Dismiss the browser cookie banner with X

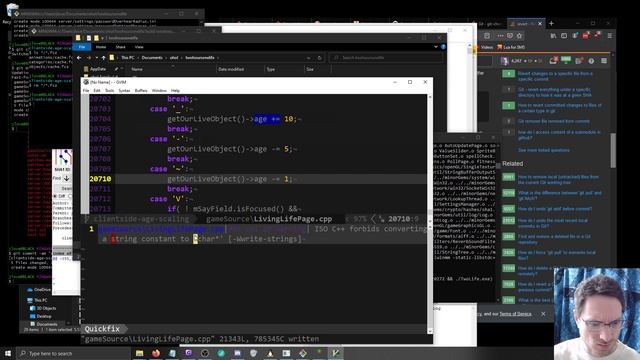pos(543,314)
